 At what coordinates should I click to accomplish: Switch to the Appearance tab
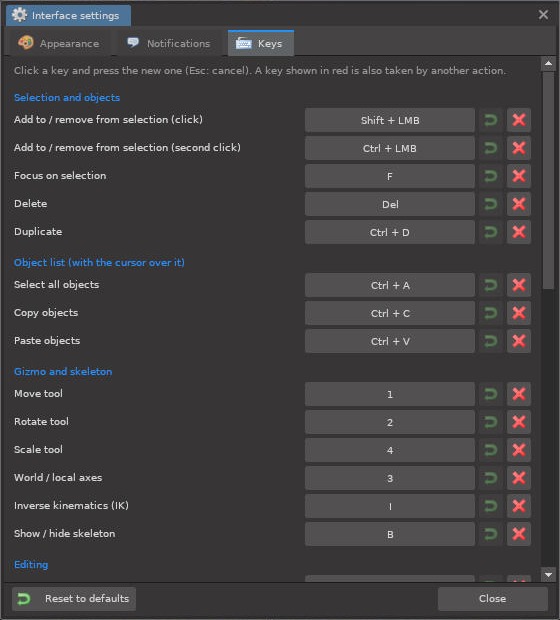59,43
